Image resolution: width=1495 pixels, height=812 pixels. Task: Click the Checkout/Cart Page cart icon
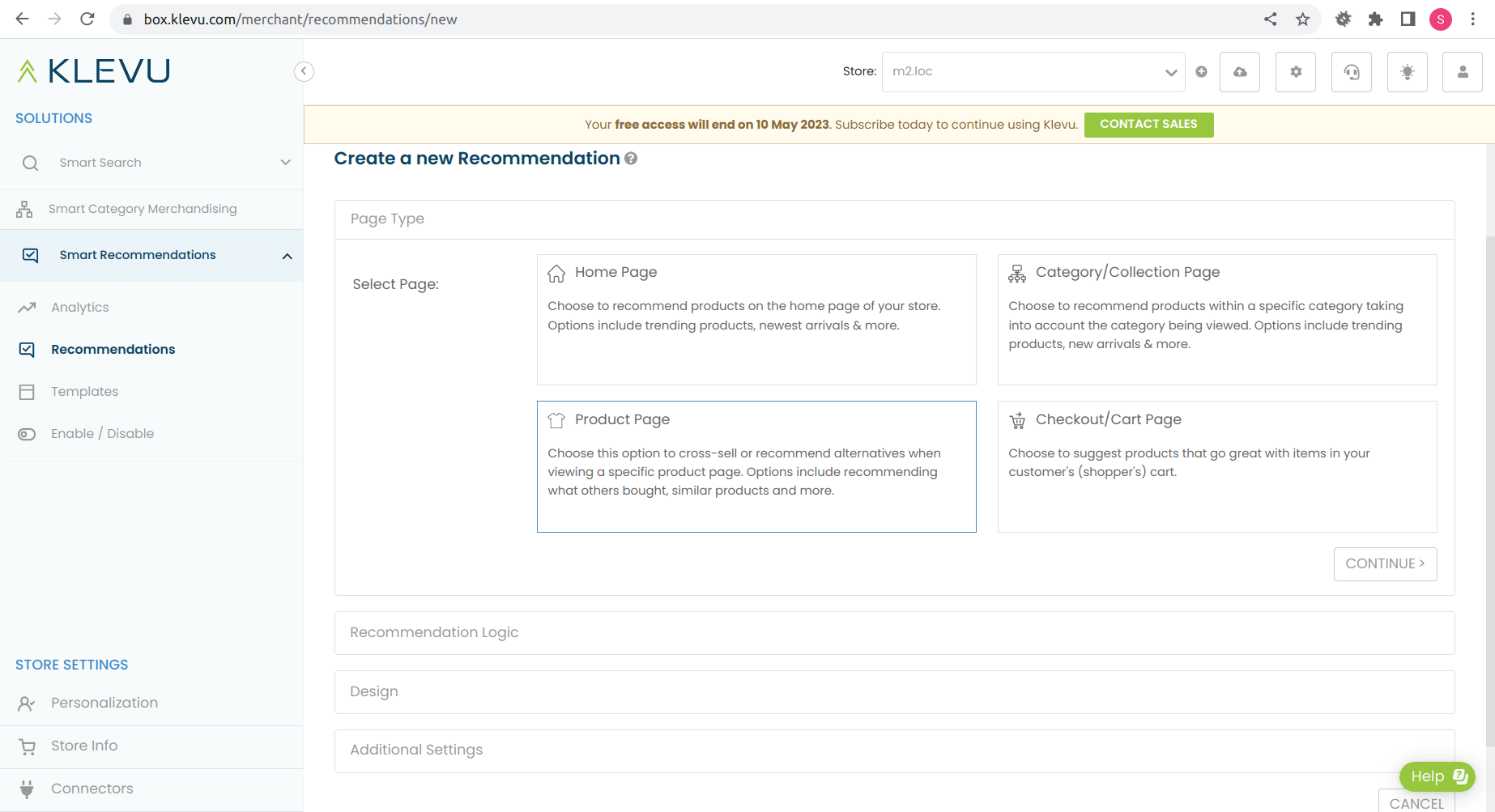point(1017,420)
